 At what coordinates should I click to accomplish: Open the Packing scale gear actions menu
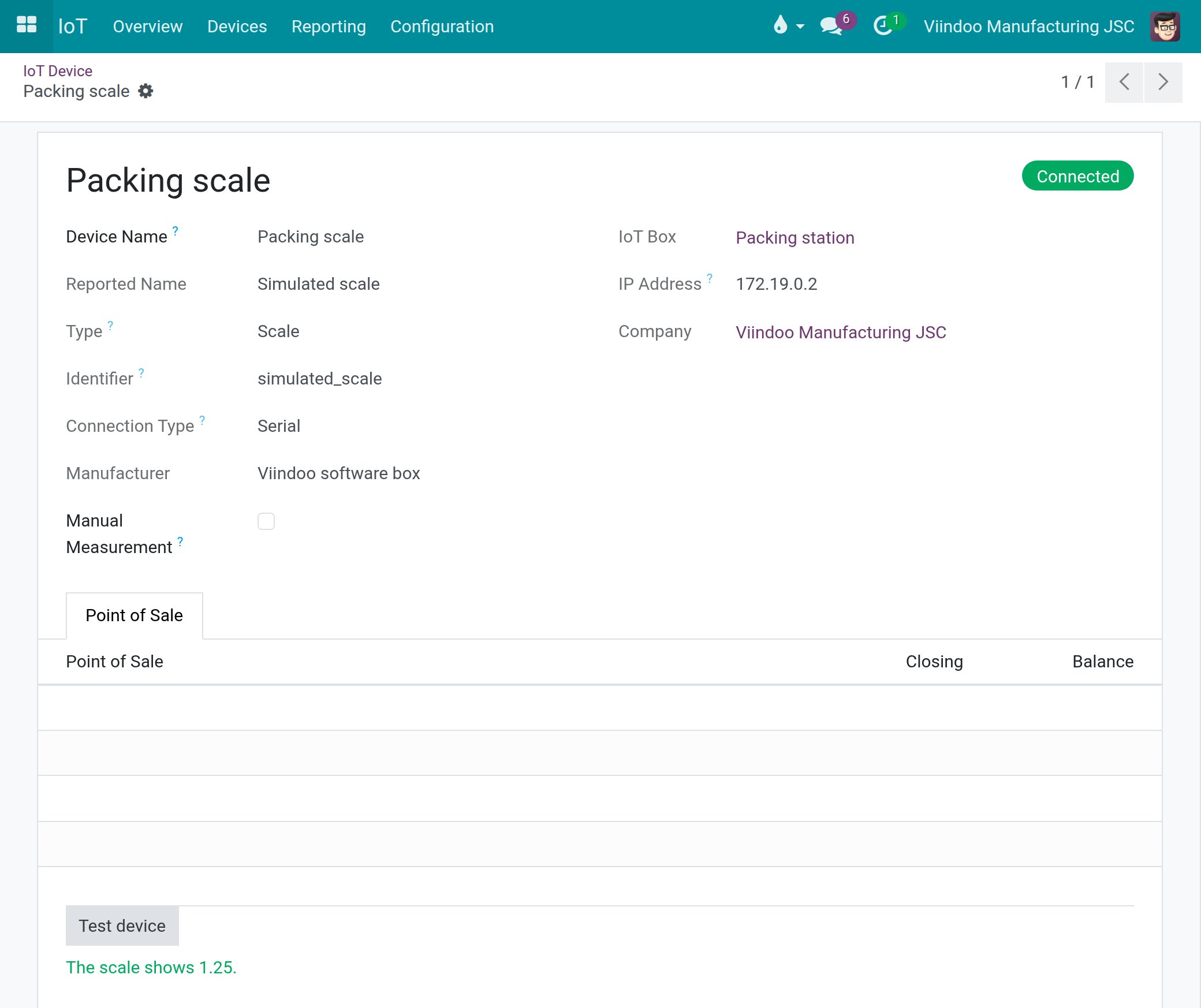[146, 91]
